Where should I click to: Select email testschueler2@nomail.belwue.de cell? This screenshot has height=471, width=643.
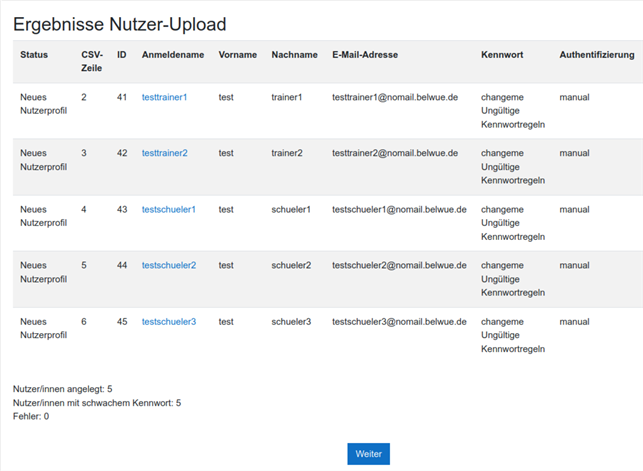[x=398, y=266]
